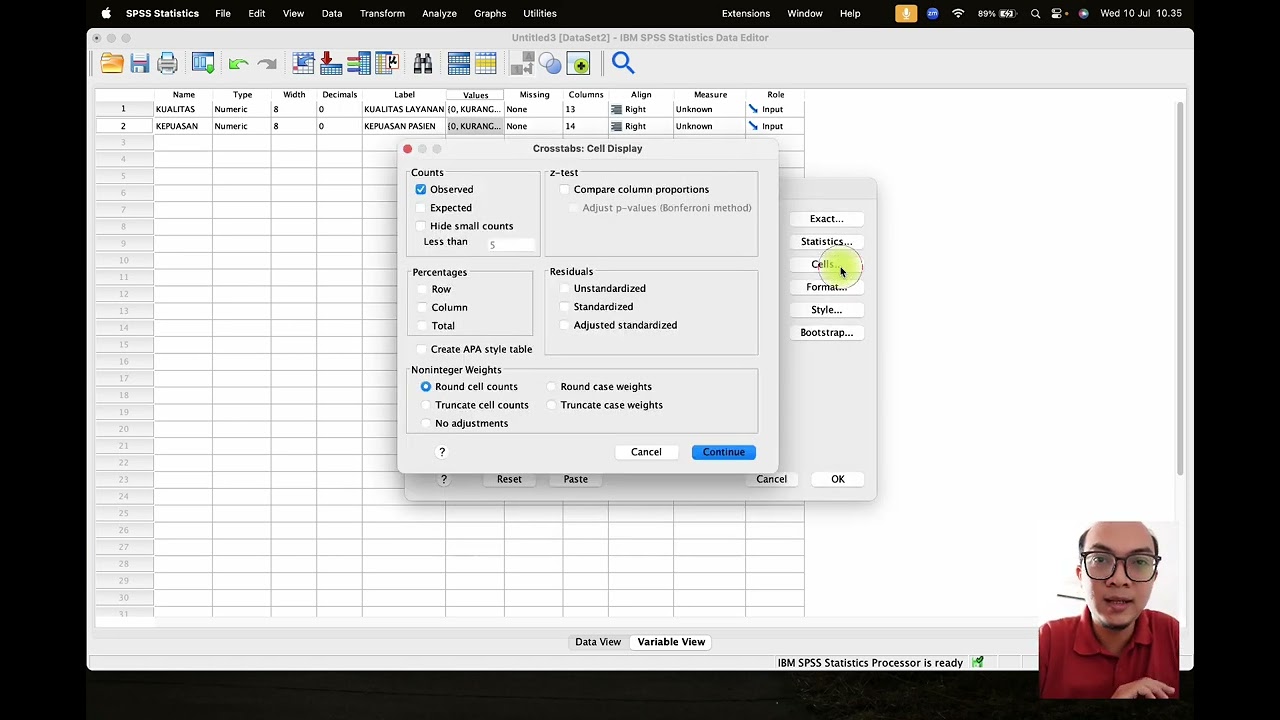Open the Analyze menu
Image resolution: width=1280 pixels, height=720 pixels.
(x=439, y=13)
